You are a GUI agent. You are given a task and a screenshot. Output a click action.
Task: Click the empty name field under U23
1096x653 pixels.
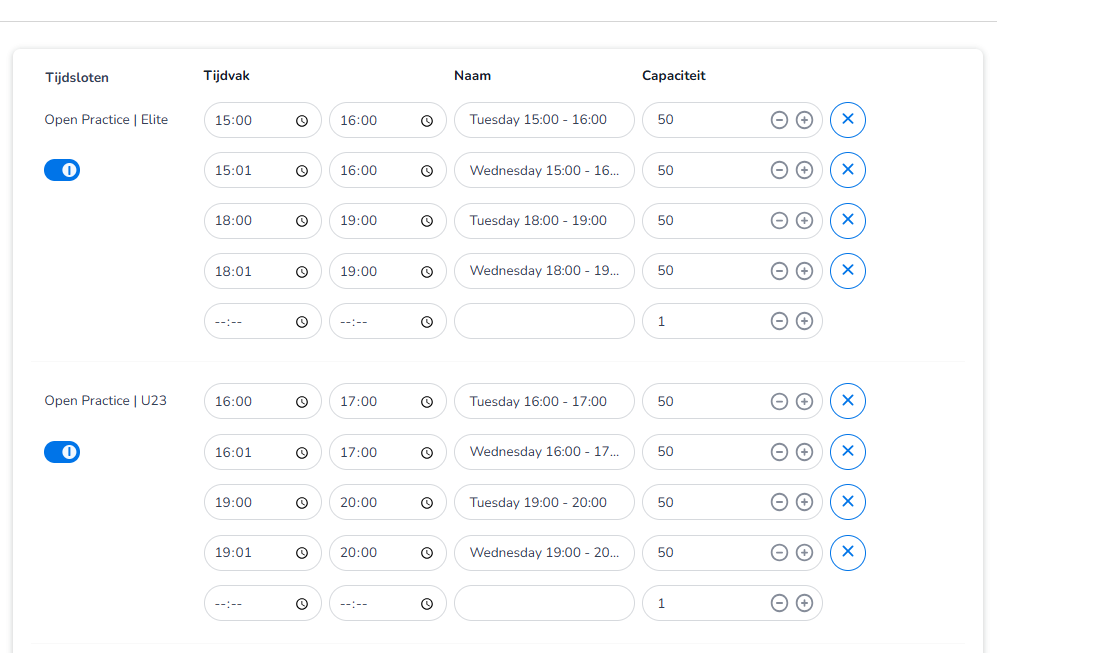(544, 603)
